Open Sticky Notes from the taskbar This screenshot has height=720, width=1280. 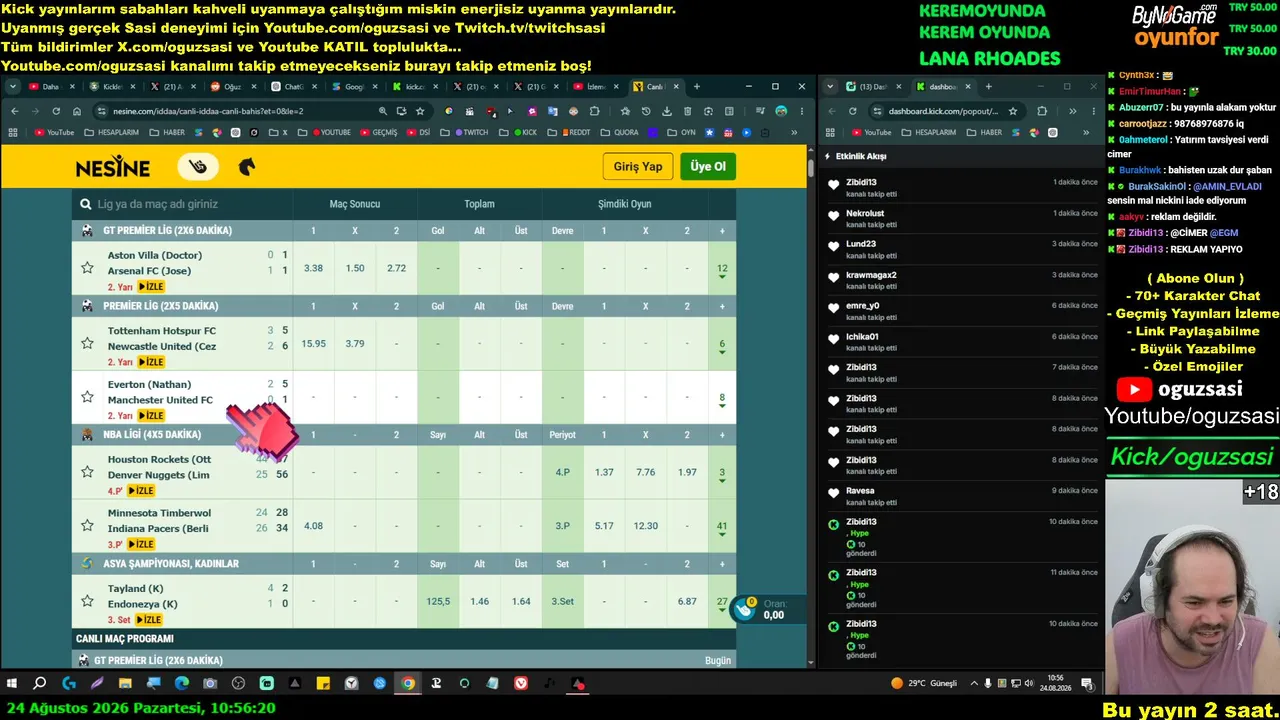323,684
